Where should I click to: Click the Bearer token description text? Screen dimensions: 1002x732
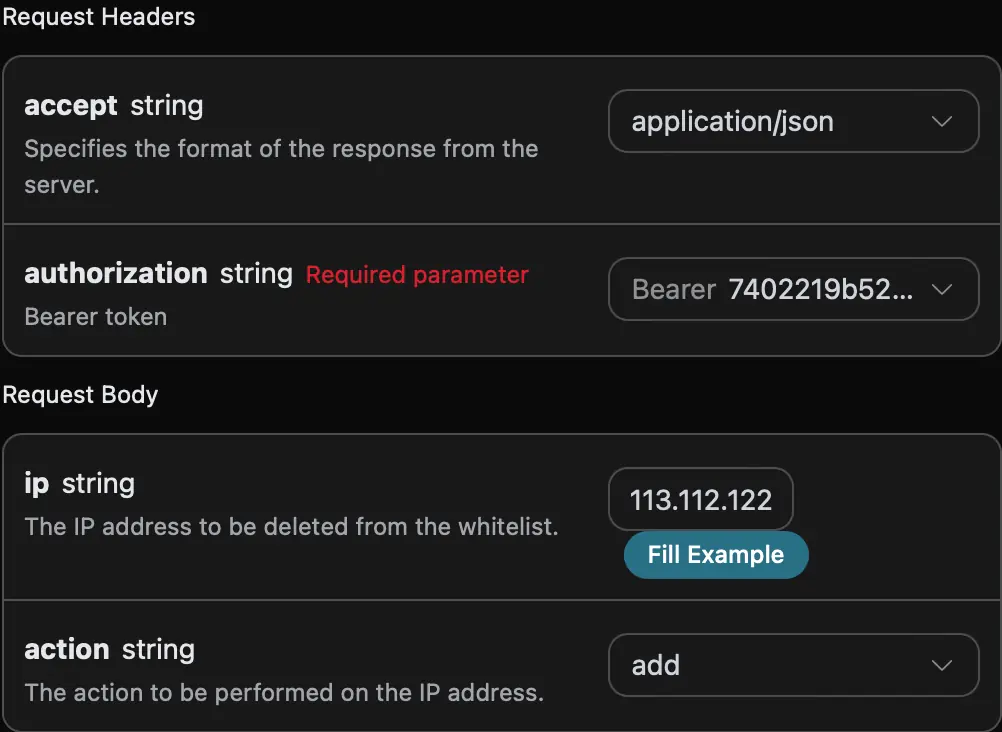pos(95,317)
